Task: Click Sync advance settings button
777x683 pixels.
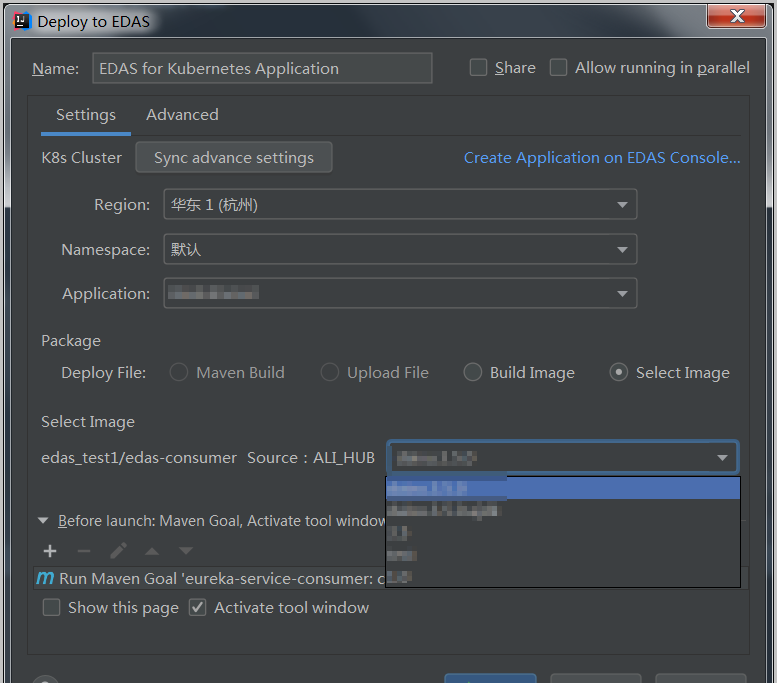Action: [234, 158]
